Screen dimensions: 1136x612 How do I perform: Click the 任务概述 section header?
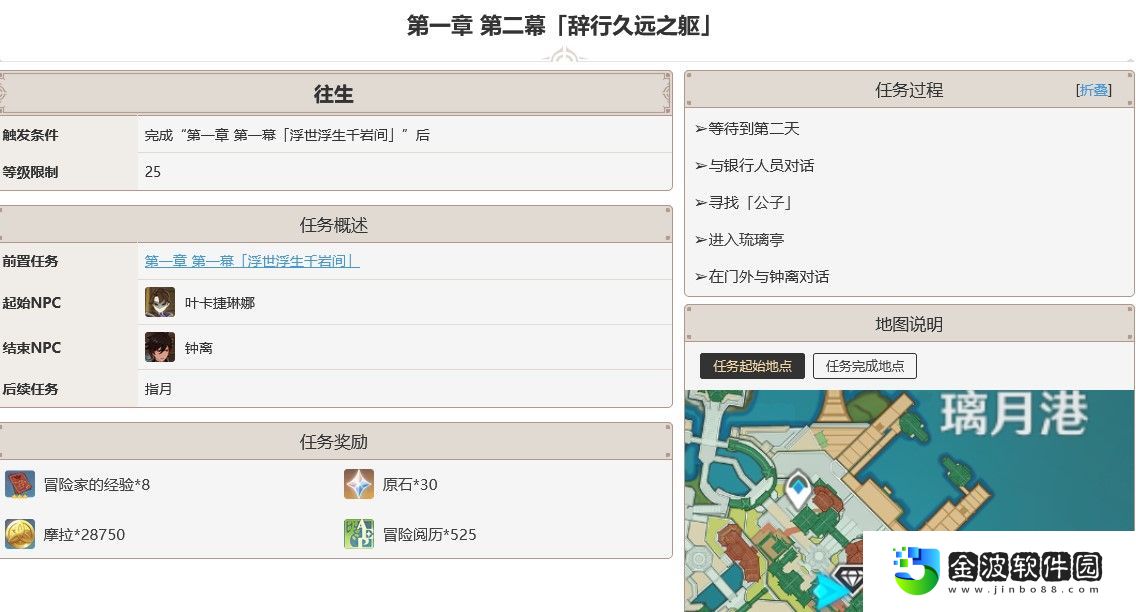click(x=334, y=225)
